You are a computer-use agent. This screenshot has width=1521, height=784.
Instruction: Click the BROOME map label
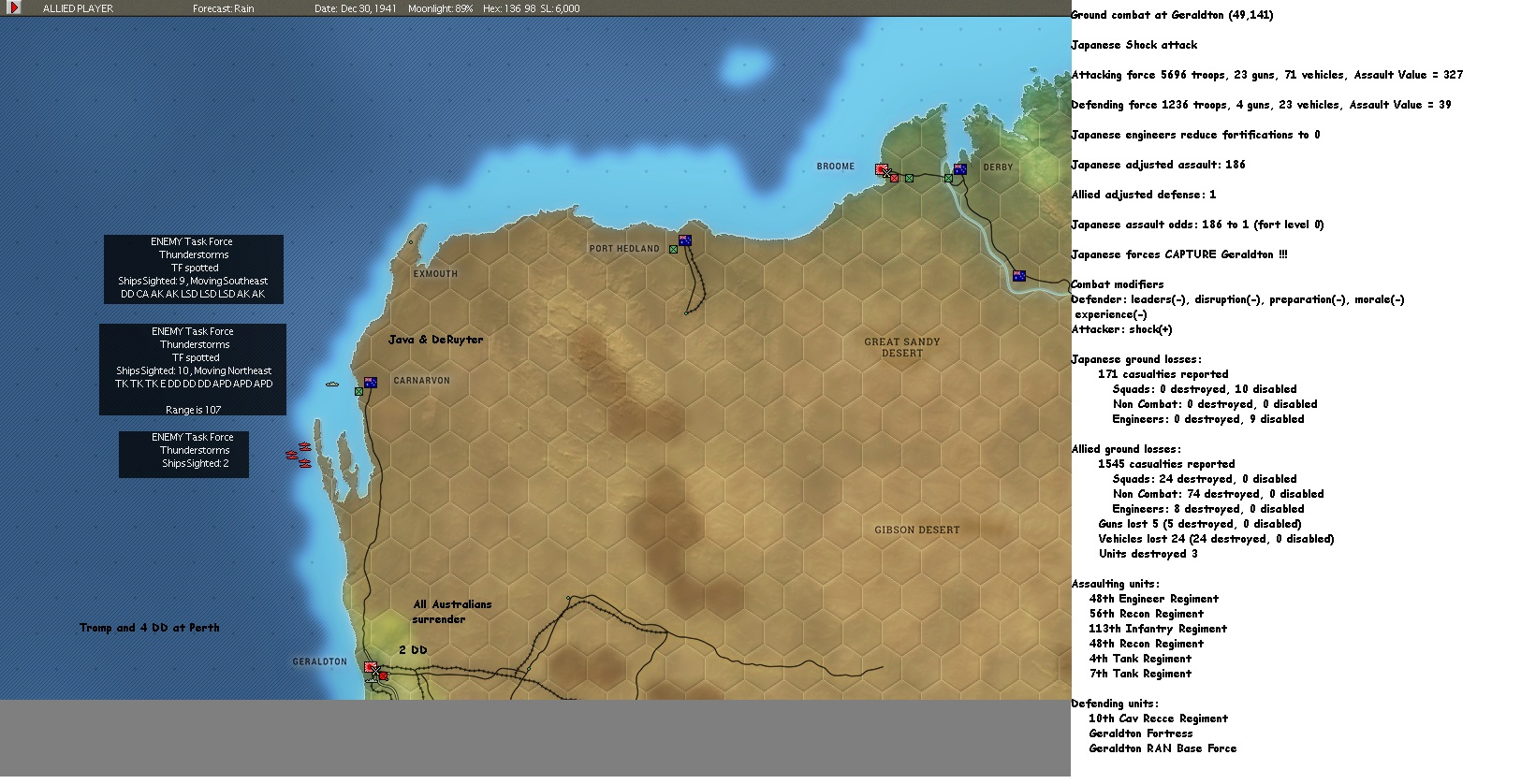836,167
